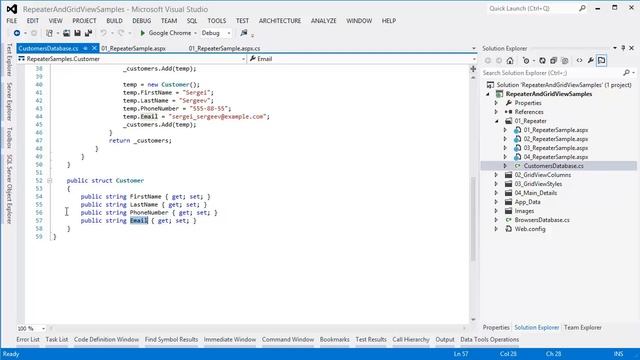
Task: Open the Debug configuration dropdown
Action: 229,33
